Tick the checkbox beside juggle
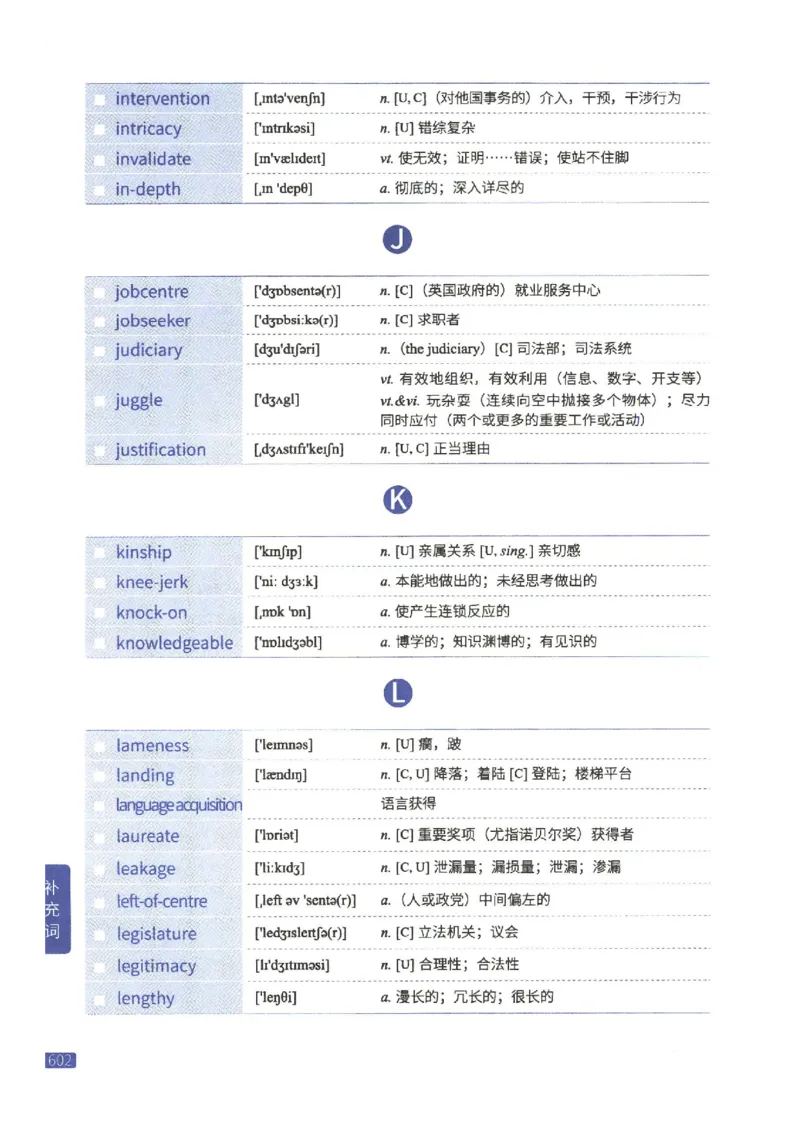 coord(99,400)
